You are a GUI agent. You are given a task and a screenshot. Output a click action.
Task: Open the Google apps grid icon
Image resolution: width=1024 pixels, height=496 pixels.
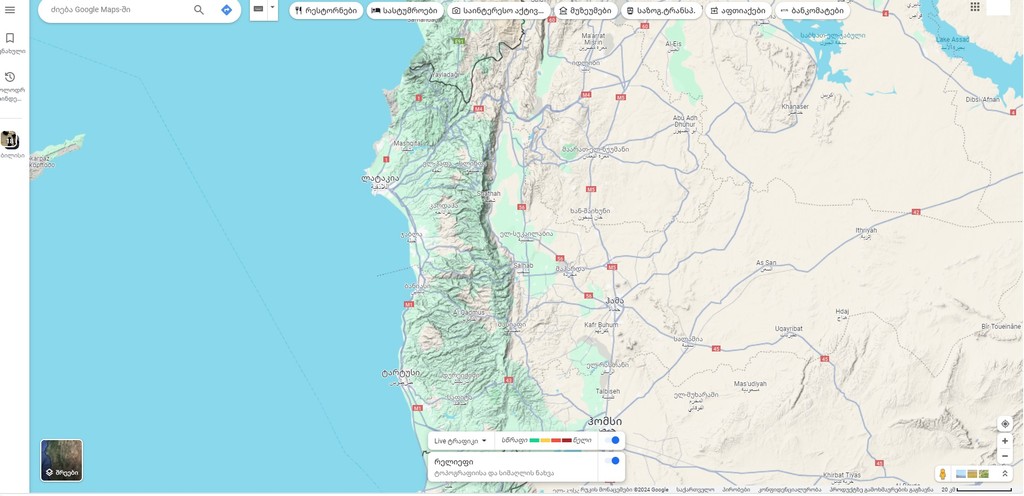coord(975,7)
